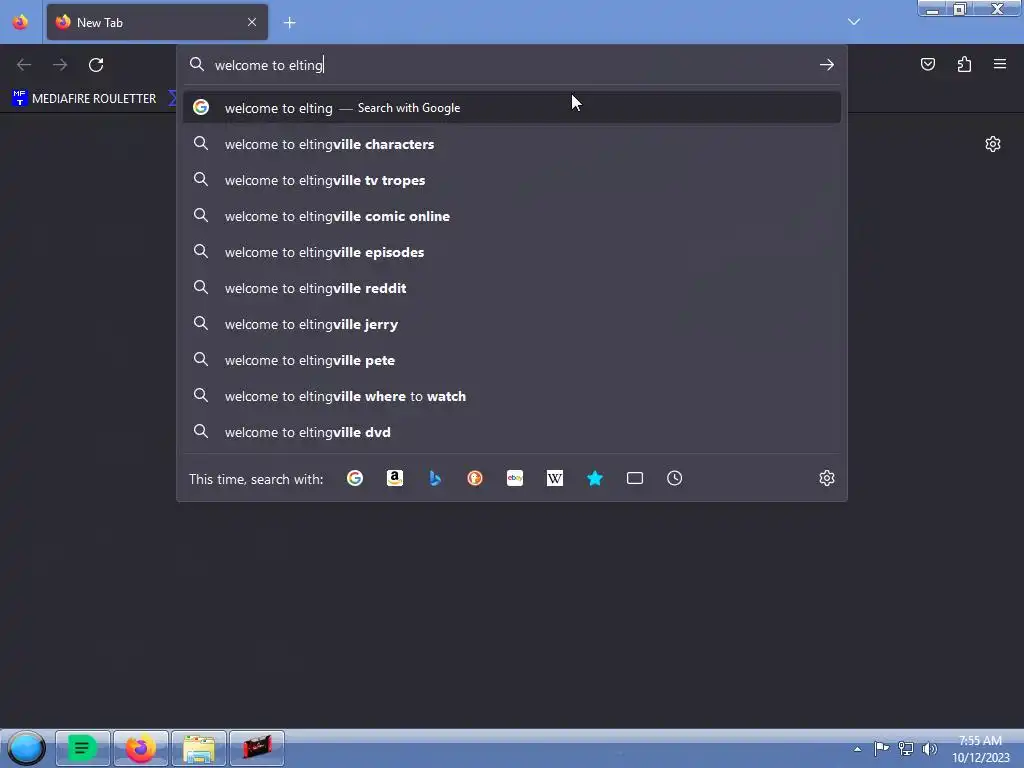1024x768 pixels.
Task: Search this time with Bing
Action: pos(435,478)
